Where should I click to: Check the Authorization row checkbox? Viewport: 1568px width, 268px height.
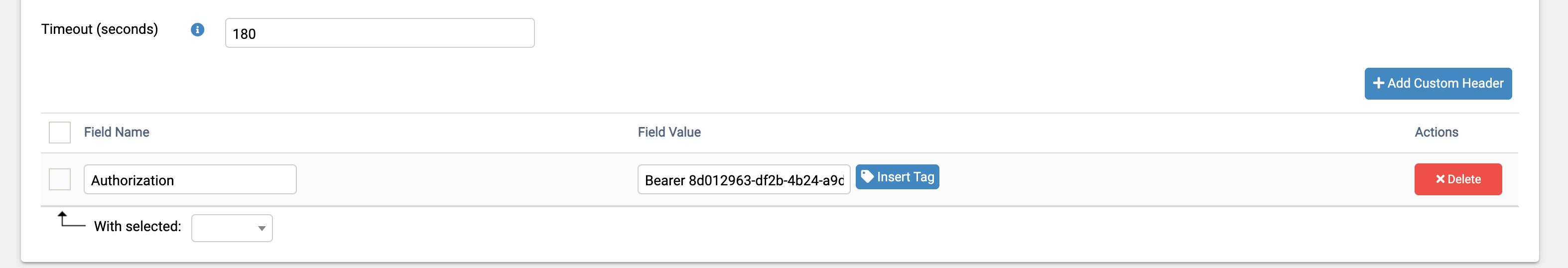pos(60,179)
